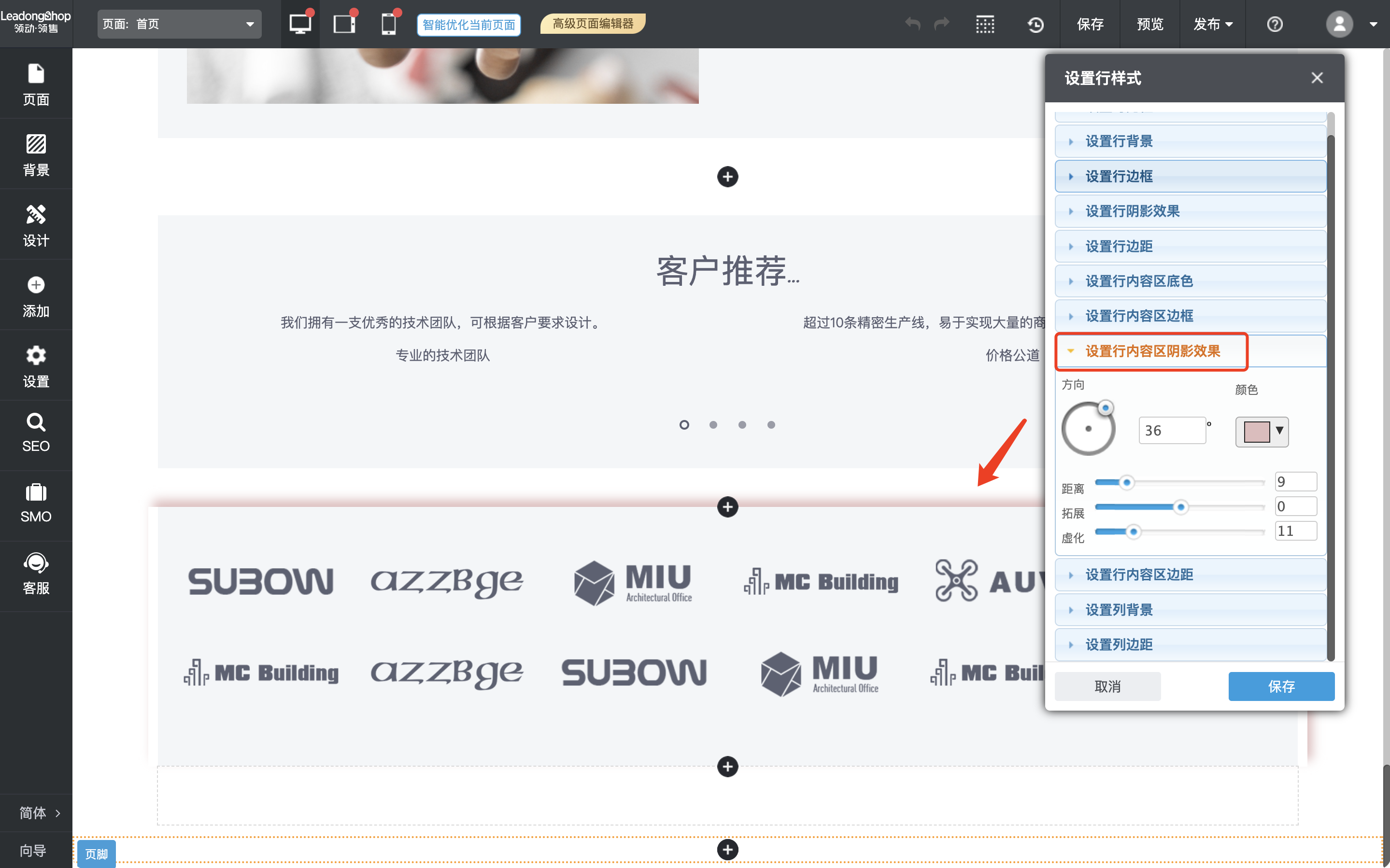The image size is (1390, 868).
Task: Select the first carousel dot indicator
Action: [x=684, y=425]
